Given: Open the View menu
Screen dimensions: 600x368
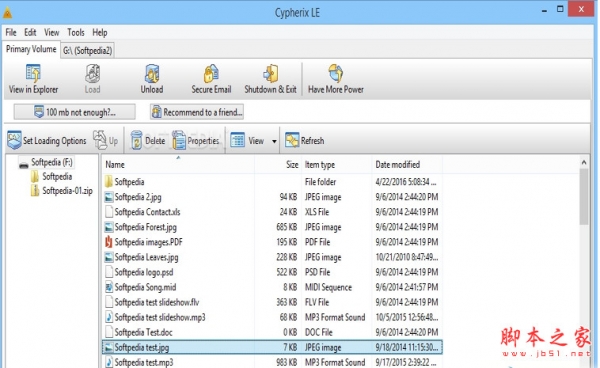Looking at the screenshot, I should tap(52, 33).
